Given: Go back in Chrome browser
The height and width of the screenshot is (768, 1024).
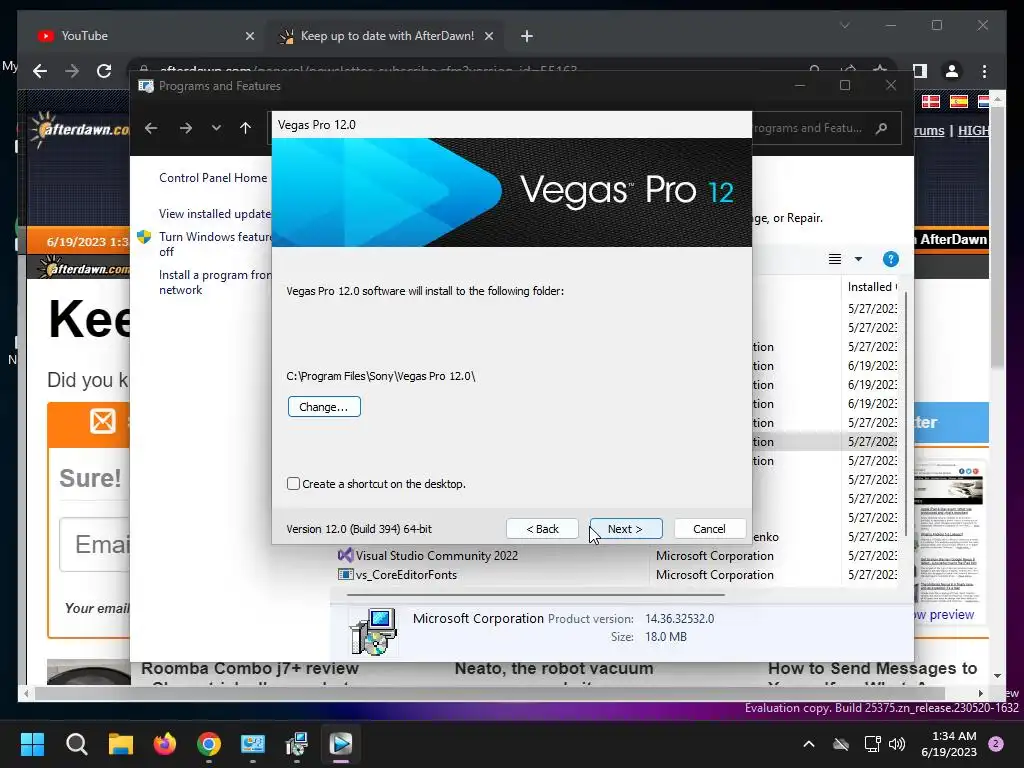Looking at the screenshot, I should click(x=40, y=71).
